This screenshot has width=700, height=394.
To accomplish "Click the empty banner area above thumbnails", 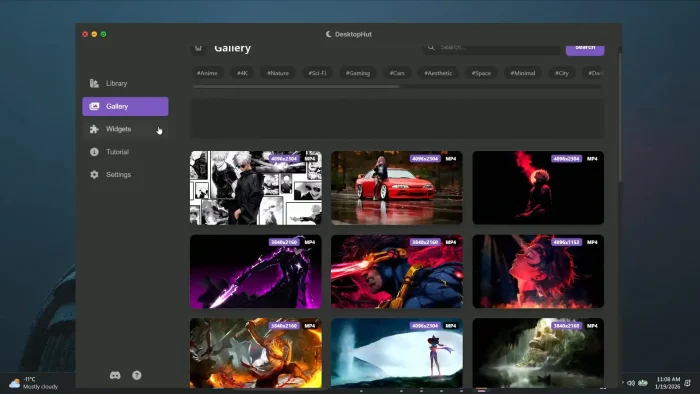I will click(397, 118).
